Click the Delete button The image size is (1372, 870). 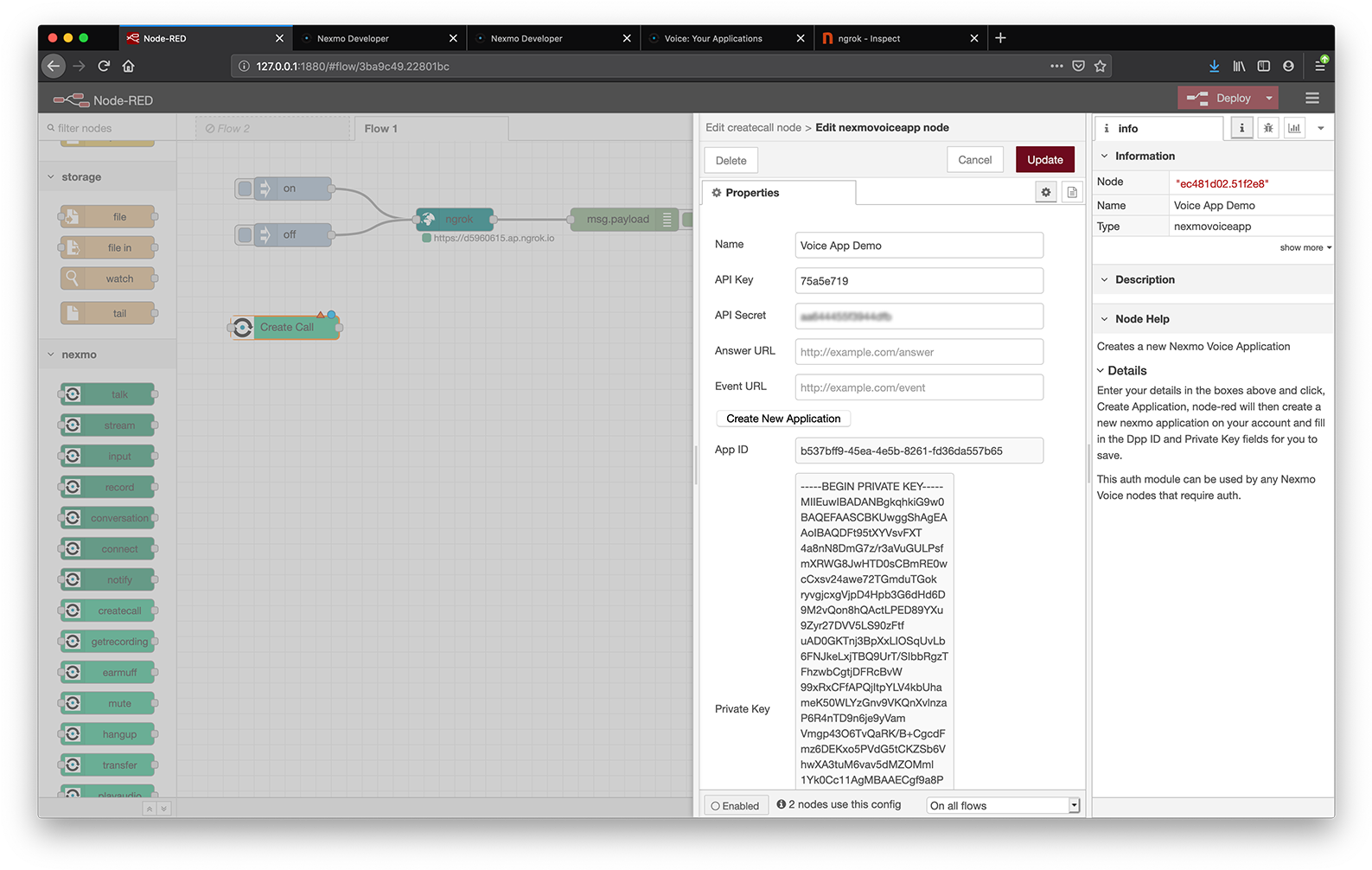(731, 160)
